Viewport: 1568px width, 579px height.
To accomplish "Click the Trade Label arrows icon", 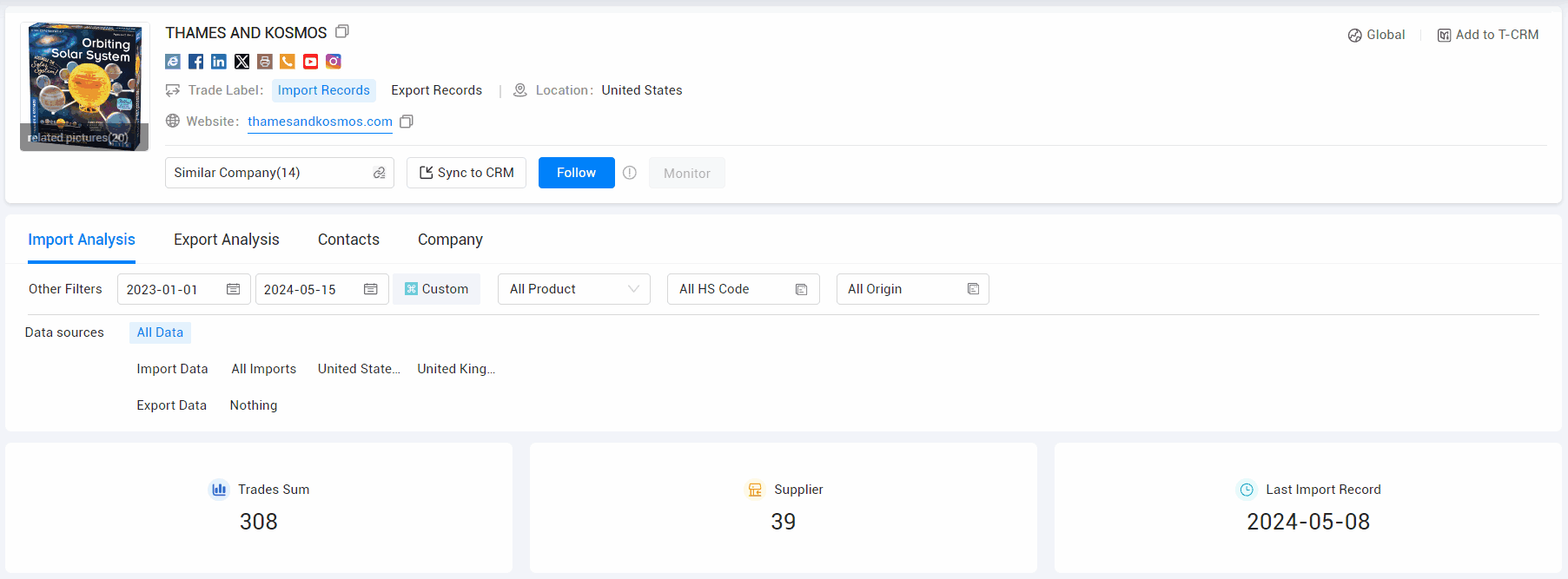I will pyautogui.click(x=173, y=90).
